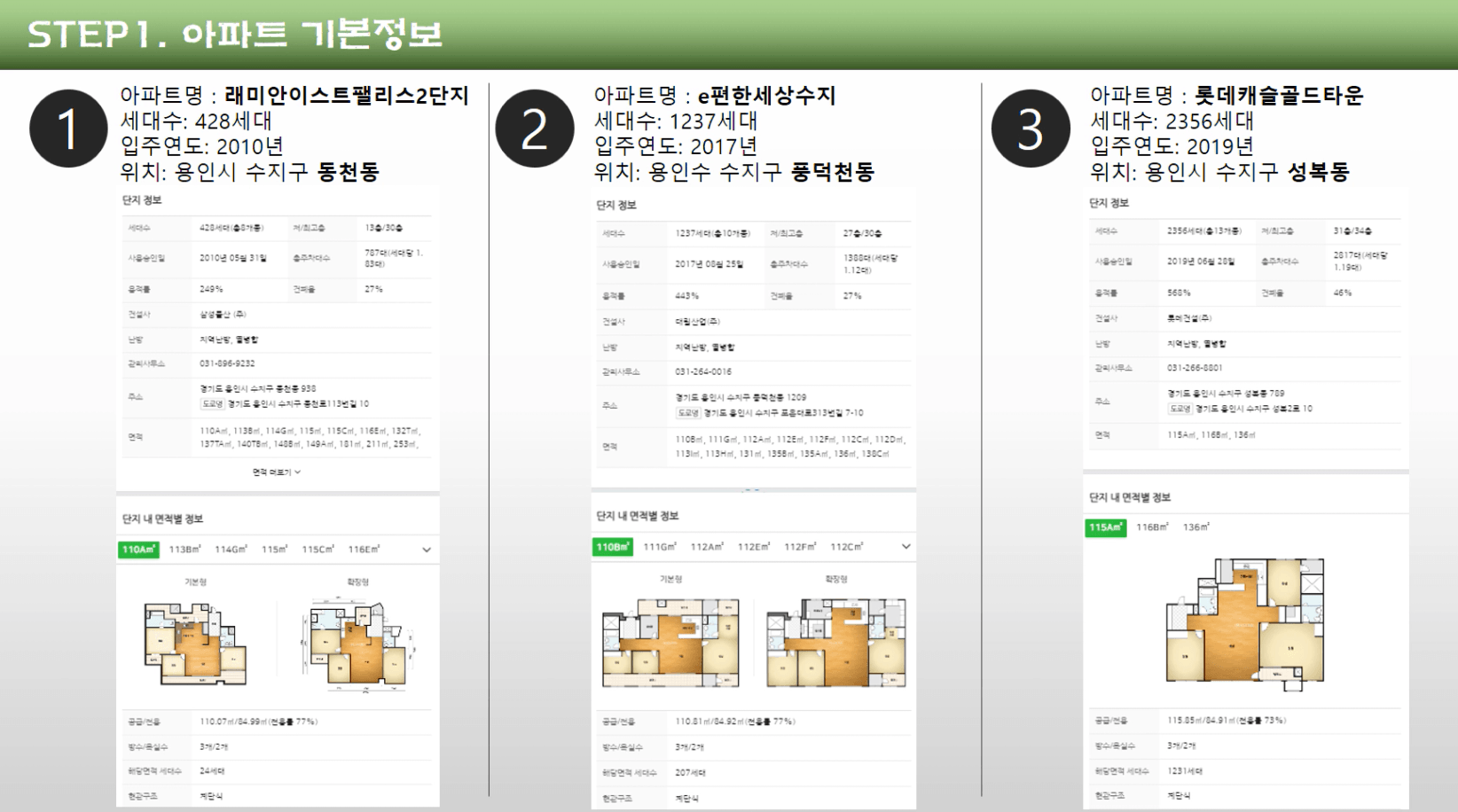Open area-type dropdown chevron beside 116Em²
Image resolution: width=1458 pixels, height=812 pixels.
[427, 550]
